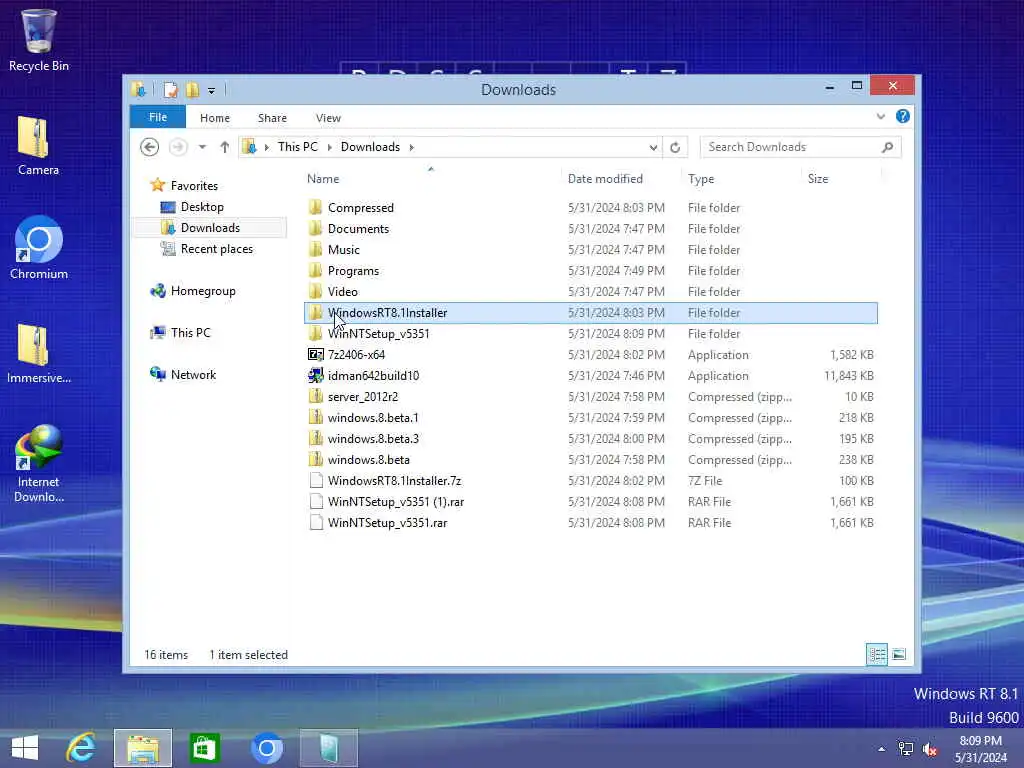The image size is (1024, 768).
Task: Click Downloads in the address breadcrumb
Action: coord(370,147)
